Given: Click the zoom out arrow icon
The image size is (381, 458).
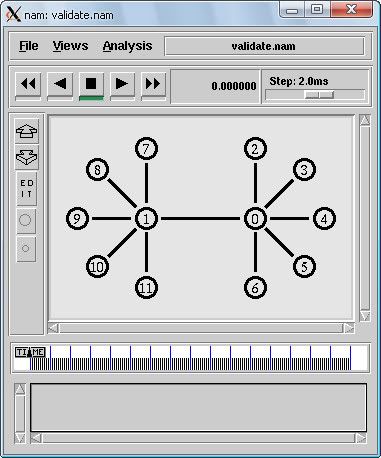Looking at the screenshot, I should [26, 157].
